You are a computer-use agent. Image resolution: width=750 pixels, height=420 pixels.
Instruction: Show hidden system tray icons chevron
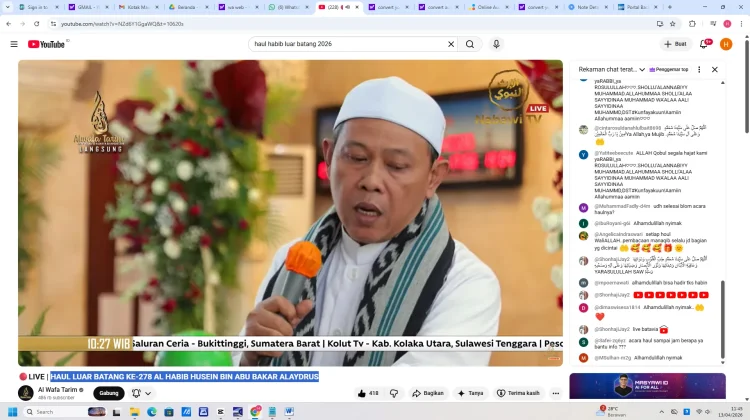pyautogui.click(x=662, y=411)
